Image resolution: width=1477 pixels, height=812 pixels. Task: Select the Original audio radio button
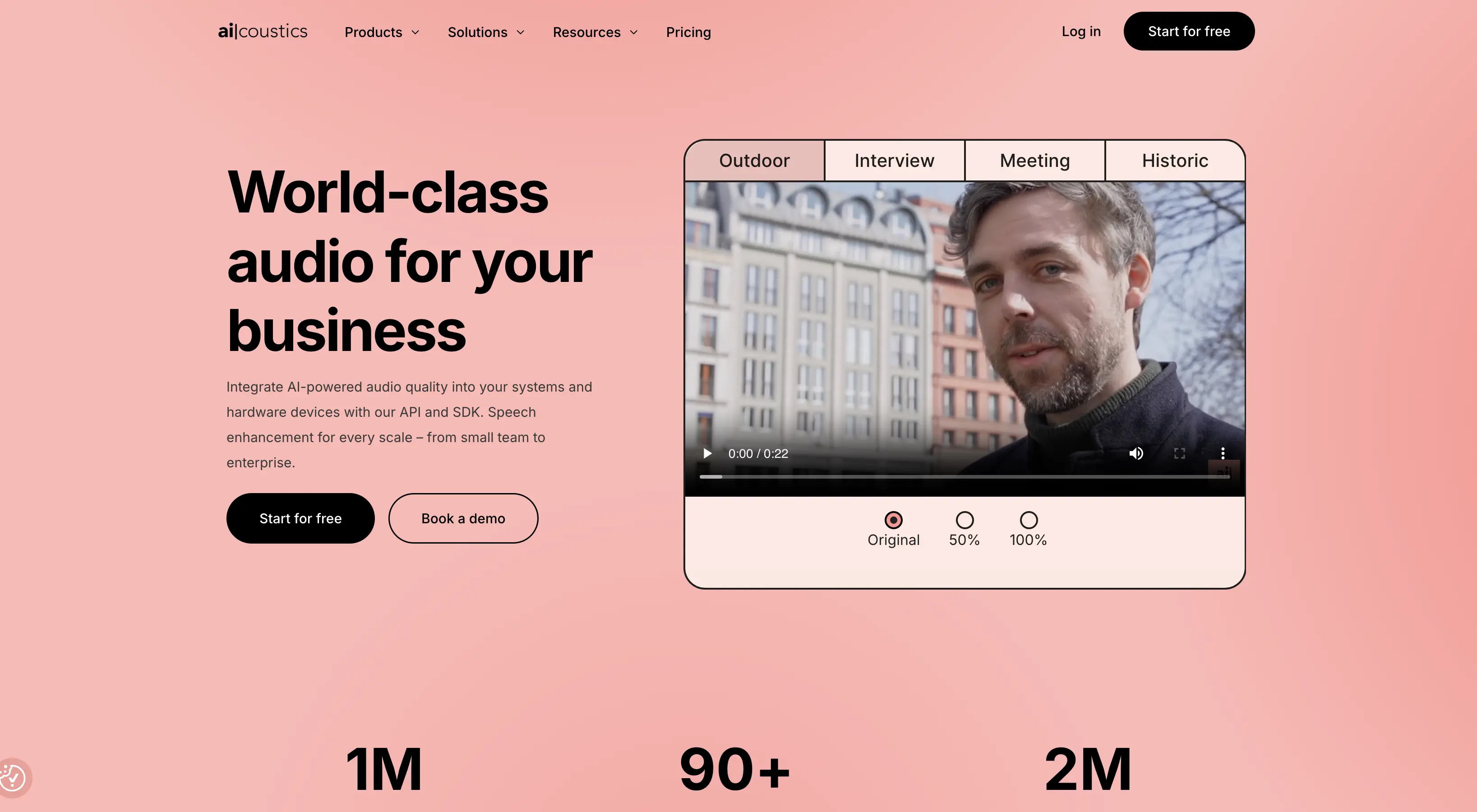click(893, 519)
